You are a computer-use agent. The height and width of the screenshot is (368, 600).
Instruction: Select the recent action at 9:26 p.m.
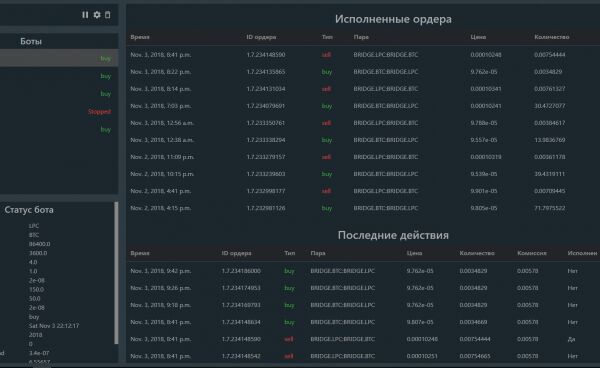363,288
